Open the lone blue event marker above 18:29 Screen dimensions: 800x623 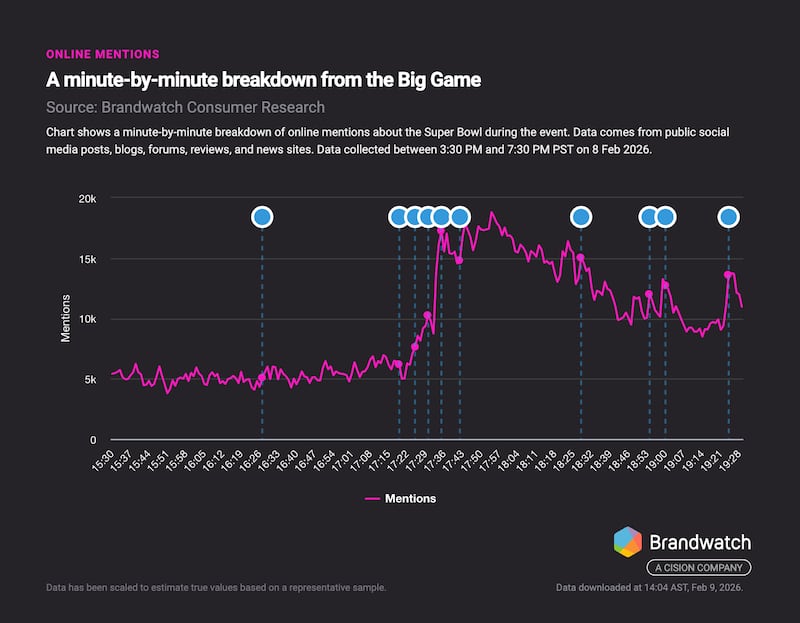(580, 217)
